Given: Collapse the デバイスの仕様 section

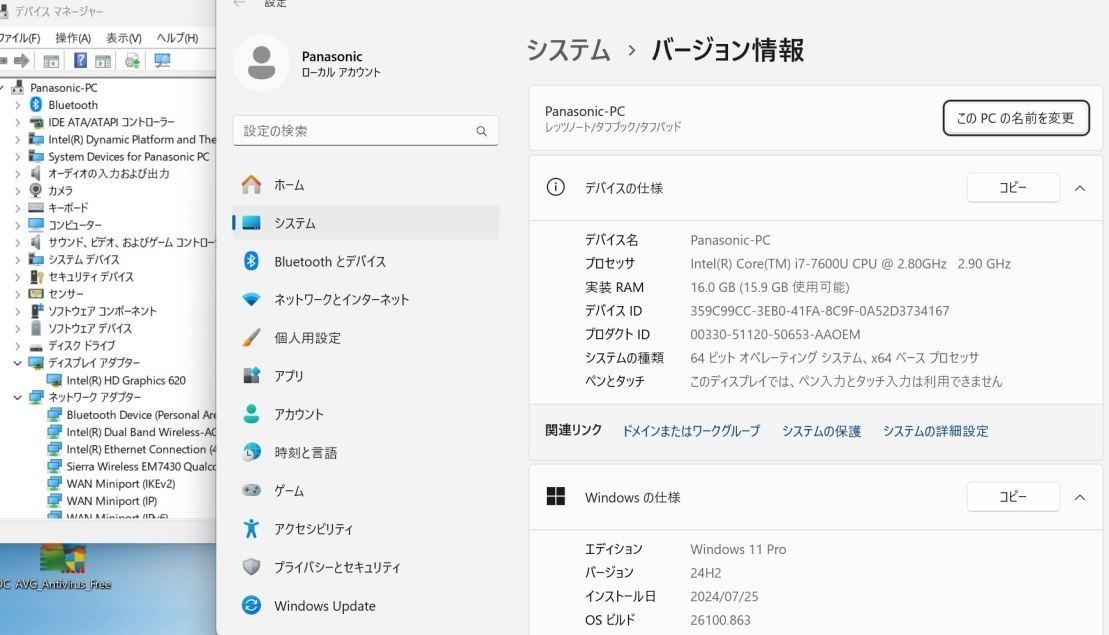Looking at the screenshot, I should coord(1080,188).
